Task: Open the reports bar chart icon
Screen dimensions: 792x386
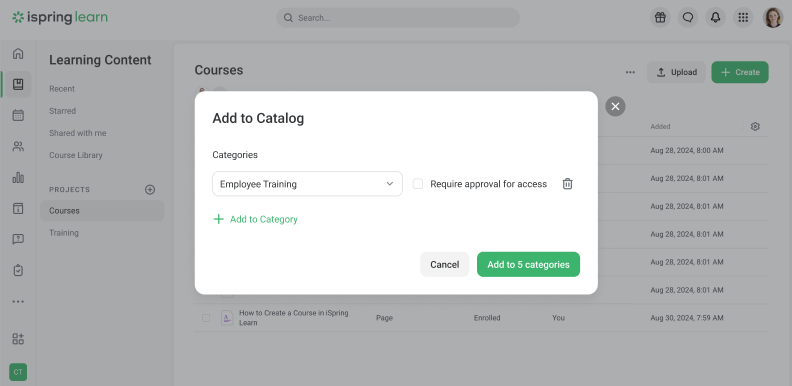Action: [18, 177]
